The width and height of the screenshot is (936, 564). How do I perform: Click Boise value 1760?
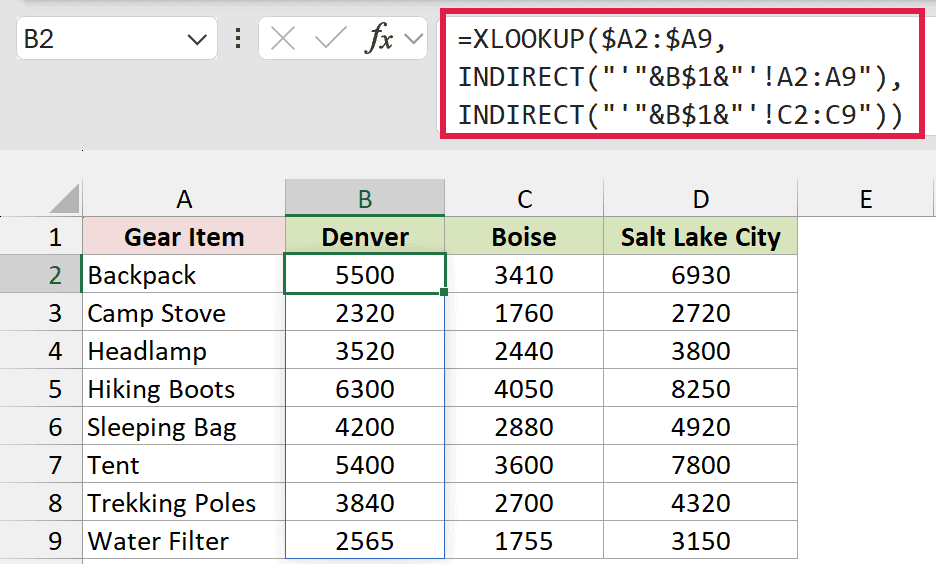pos(524,313)
